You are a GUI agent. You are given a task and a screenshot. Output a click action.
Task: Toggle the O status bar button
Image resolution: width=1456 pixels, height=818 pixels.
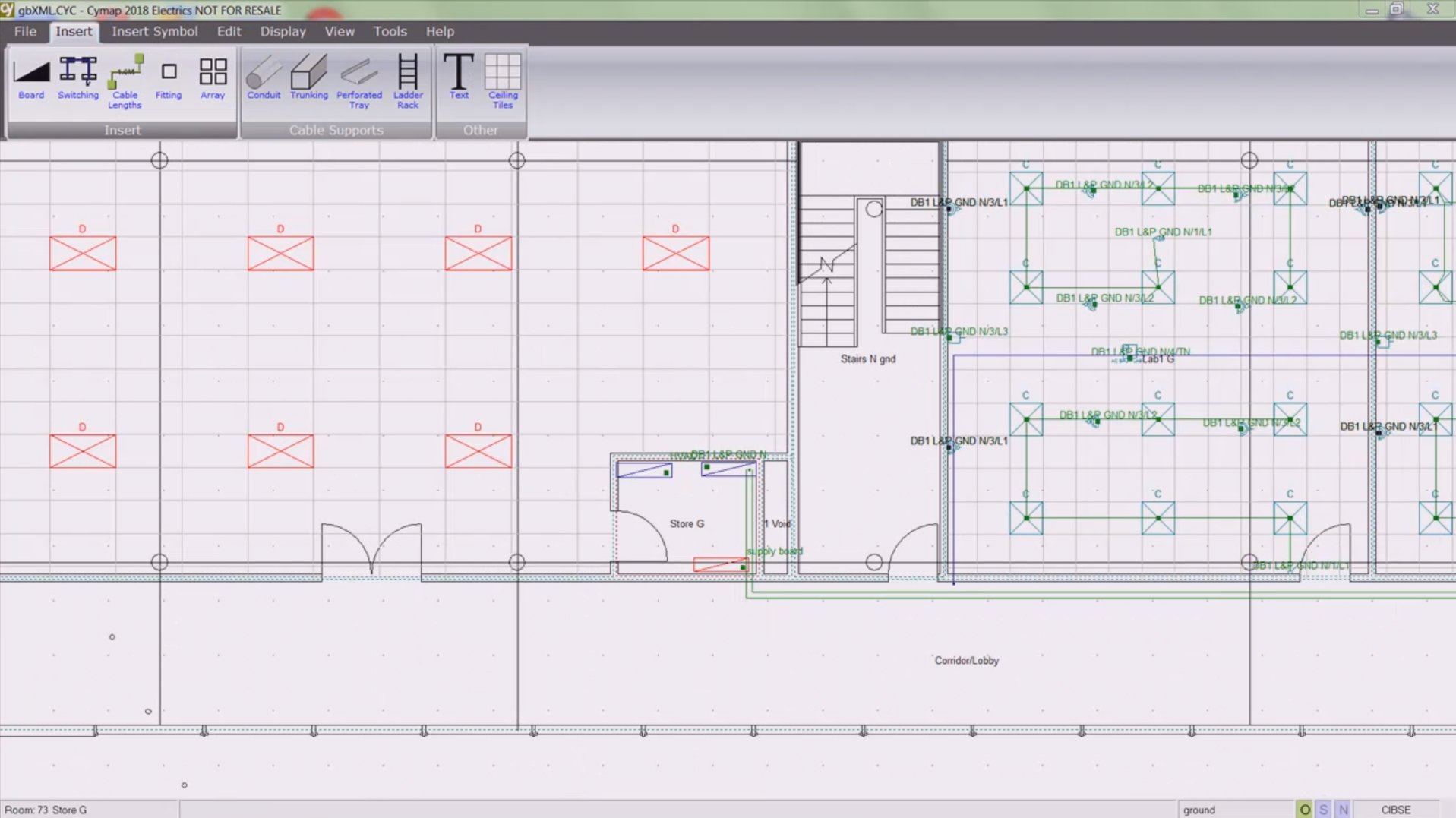[1304, 810]
